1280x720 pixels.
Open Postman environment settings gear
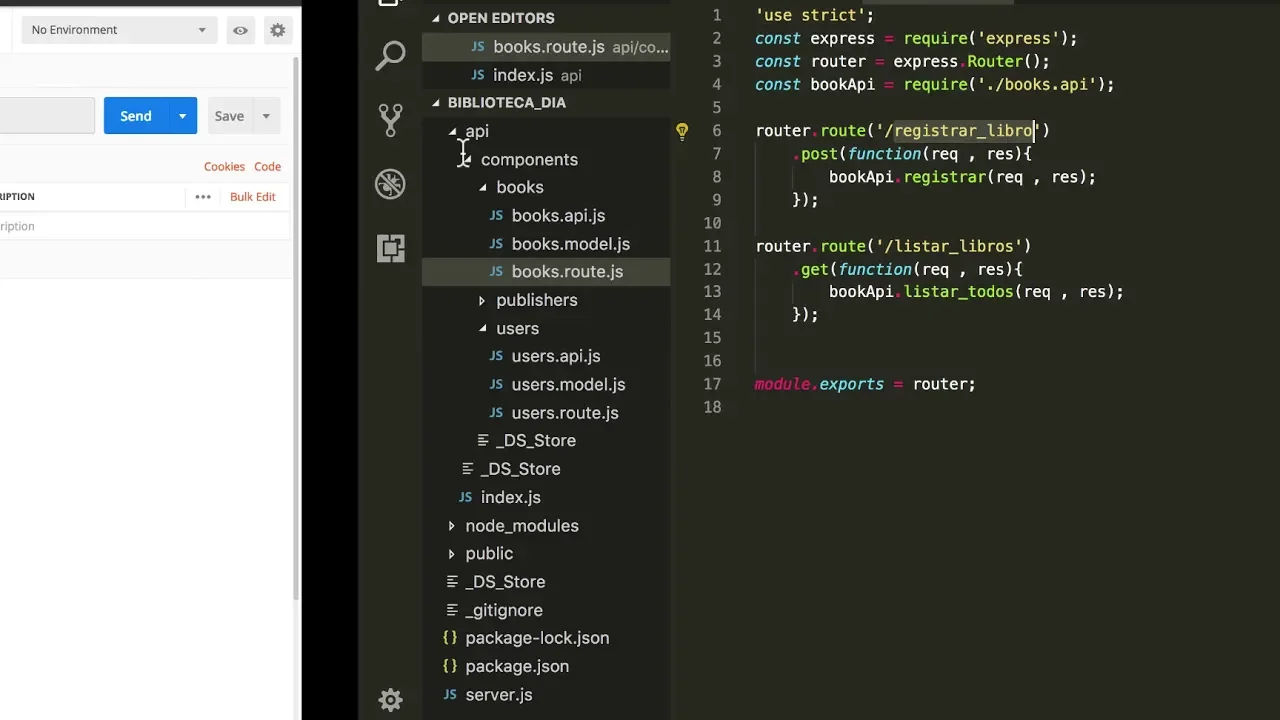(x=278, y=30)
